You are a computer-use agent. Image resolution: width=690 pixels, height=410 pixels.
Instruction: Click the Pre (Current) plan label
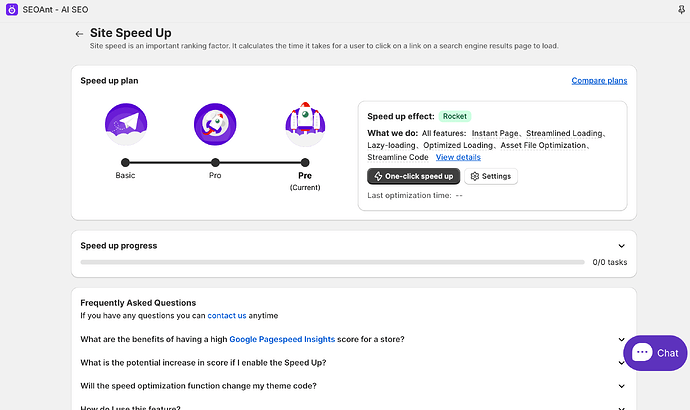point(305,181)
